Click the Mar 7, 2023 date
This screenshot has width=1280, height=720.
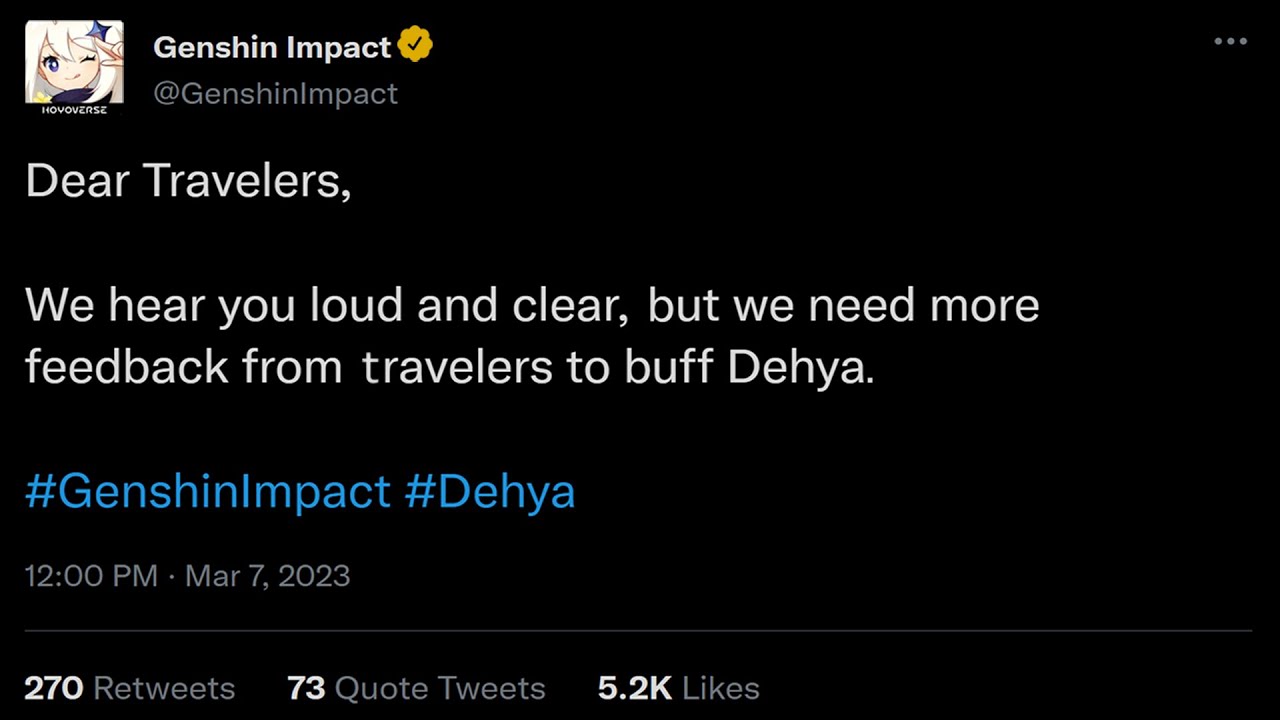coord(268,576)
